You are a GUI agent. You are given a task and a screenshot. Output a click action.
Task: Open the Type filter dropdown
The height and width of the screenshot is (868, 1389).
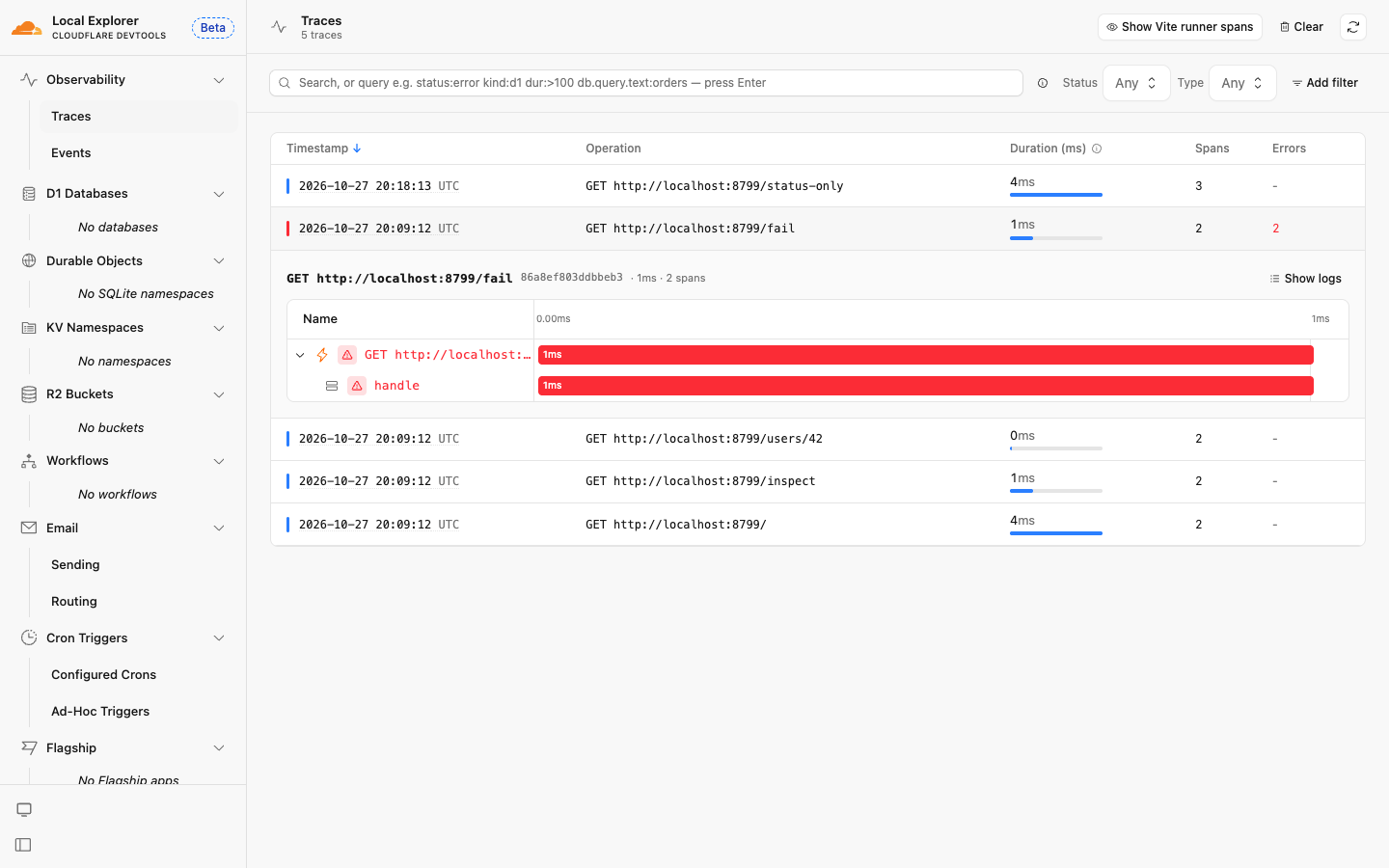tap(1242, 83)
